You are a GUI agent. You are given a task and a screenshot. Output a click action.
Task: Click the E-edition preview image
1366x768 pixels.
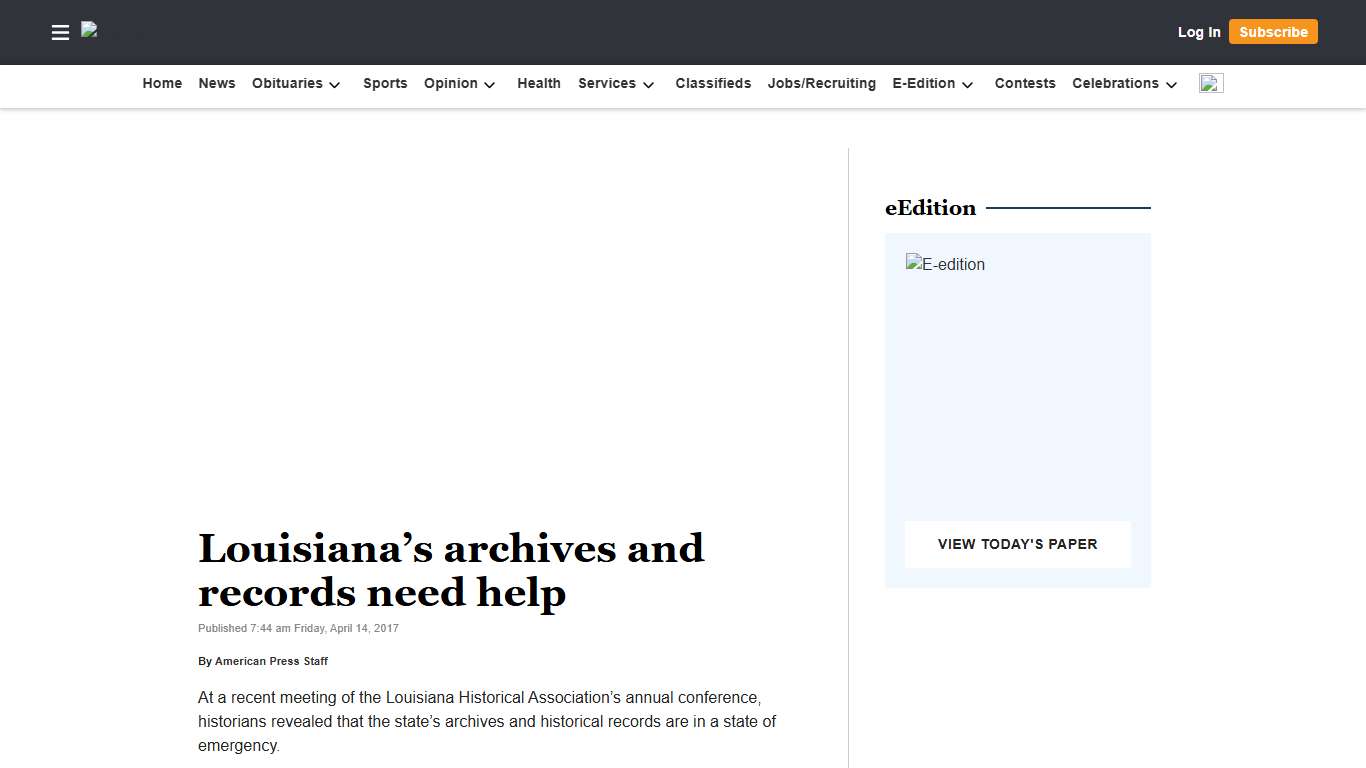945,264
